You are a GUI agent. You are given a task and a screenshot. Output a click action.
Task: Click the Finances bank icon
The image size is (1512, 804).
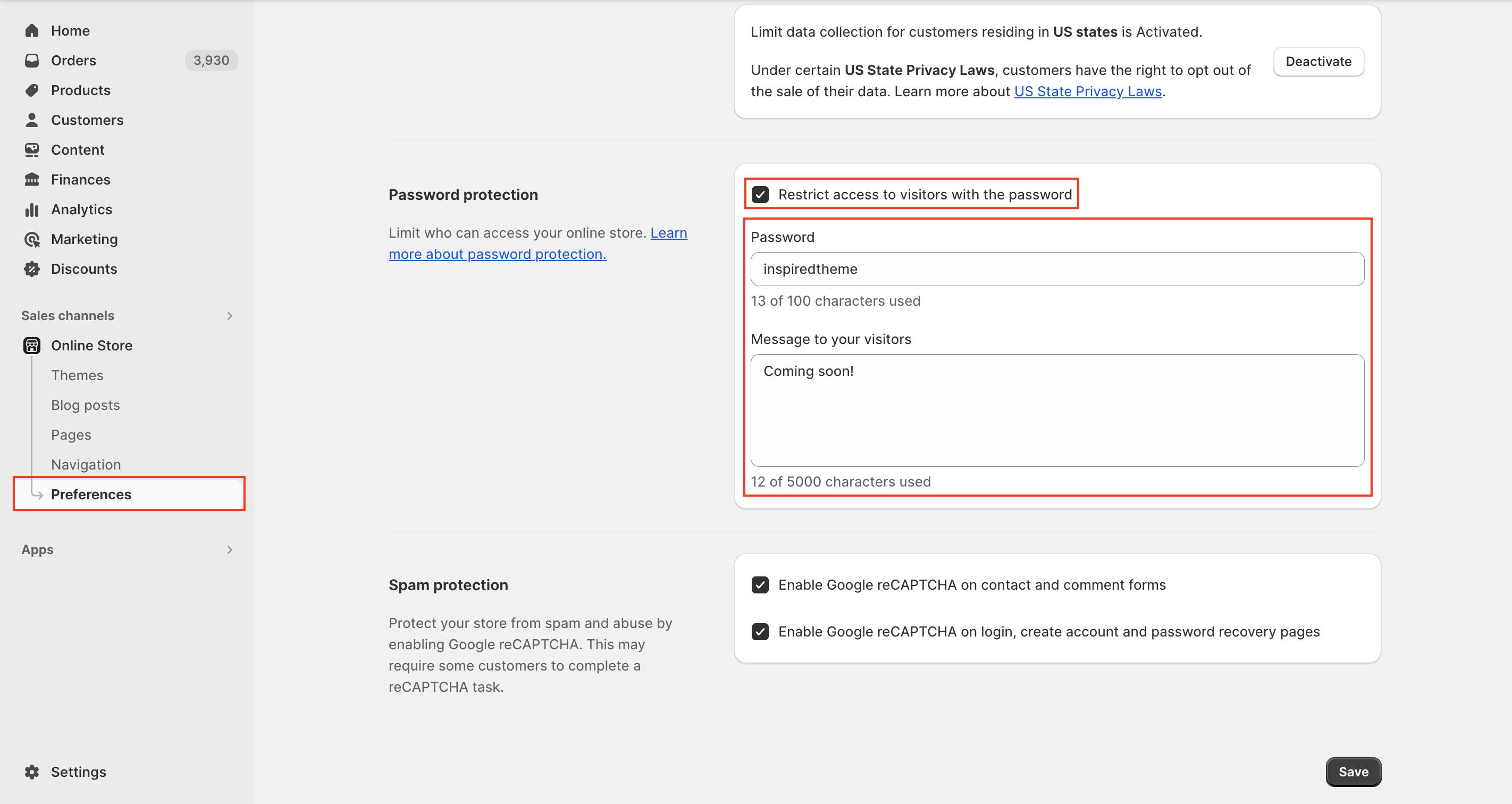[32, 180]
